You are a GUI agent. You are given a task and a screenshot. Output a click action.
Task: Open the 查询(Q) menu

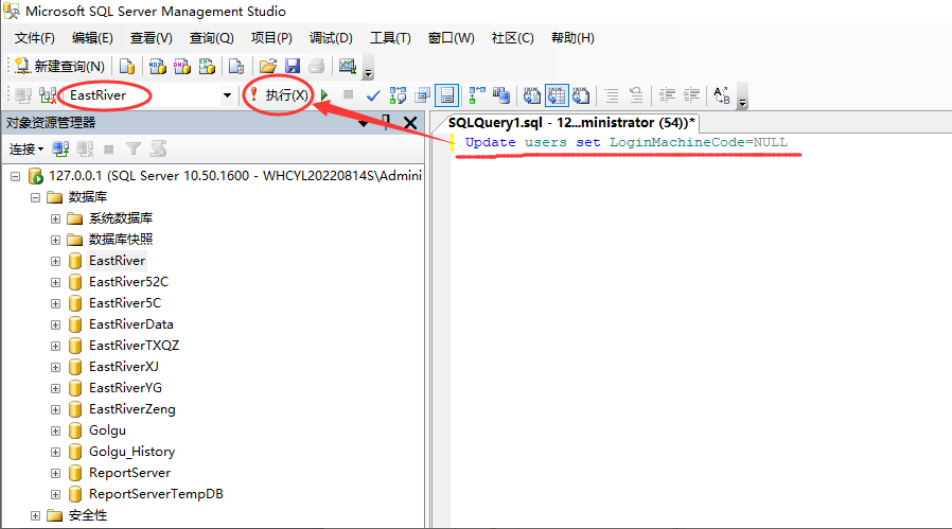(x=211, y=38)
